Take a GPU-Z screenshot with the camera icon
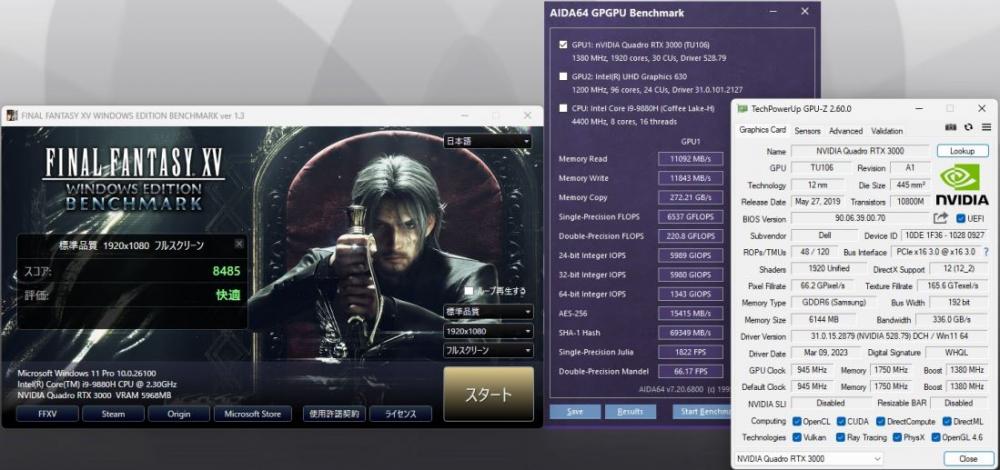This screenshot has width=1000, height=470. (951, 128)
